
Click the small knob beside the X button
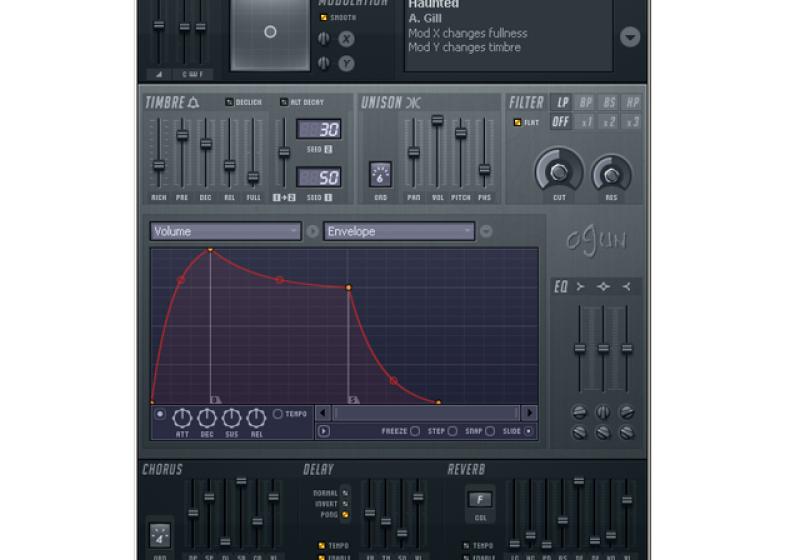(x=323, y=39)
